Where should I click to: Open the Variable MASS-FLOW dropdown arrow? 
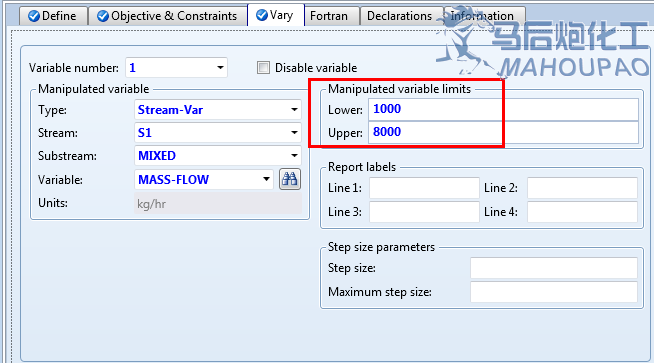(266, 179)
